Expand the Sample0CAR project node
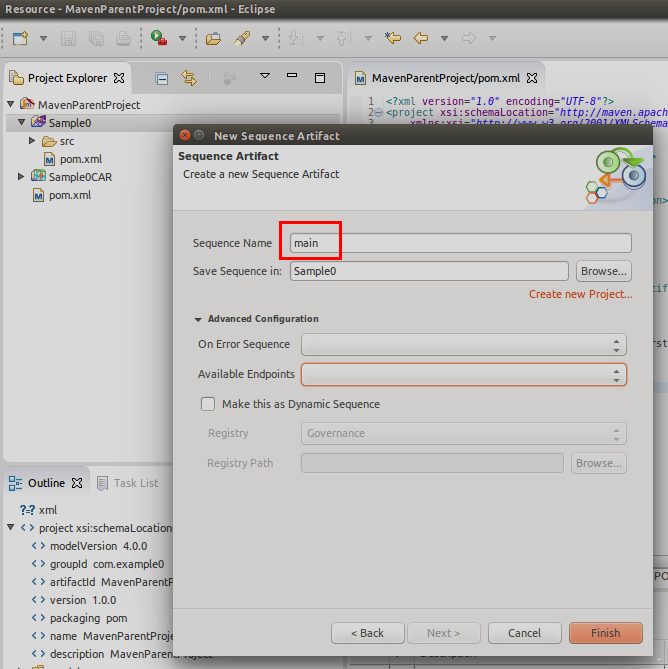The image size is (668, 669). (x=22, y=177)
